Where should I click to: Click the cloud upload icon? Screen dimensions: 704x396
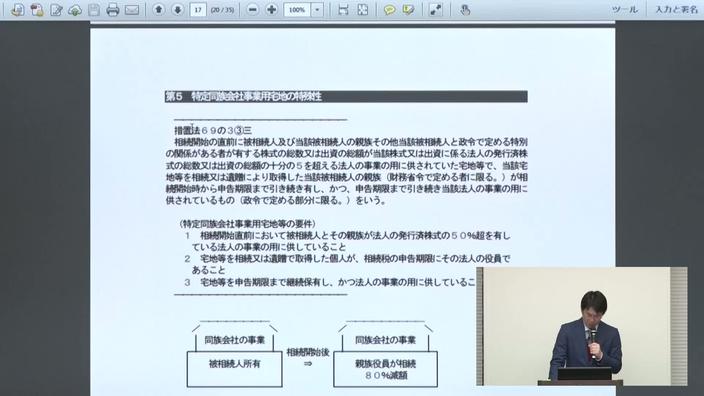(x=75, y=10)
